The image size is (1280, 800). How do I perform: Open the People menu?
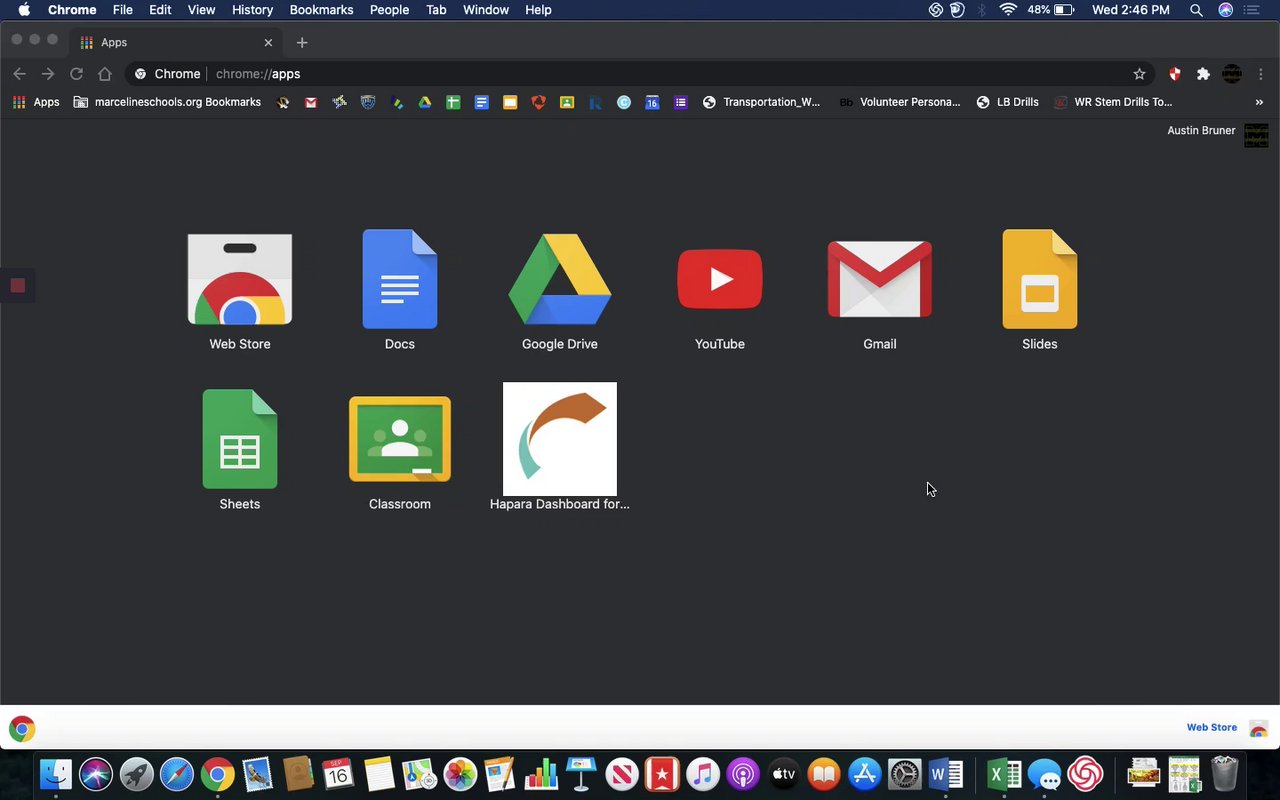[389, 10]
